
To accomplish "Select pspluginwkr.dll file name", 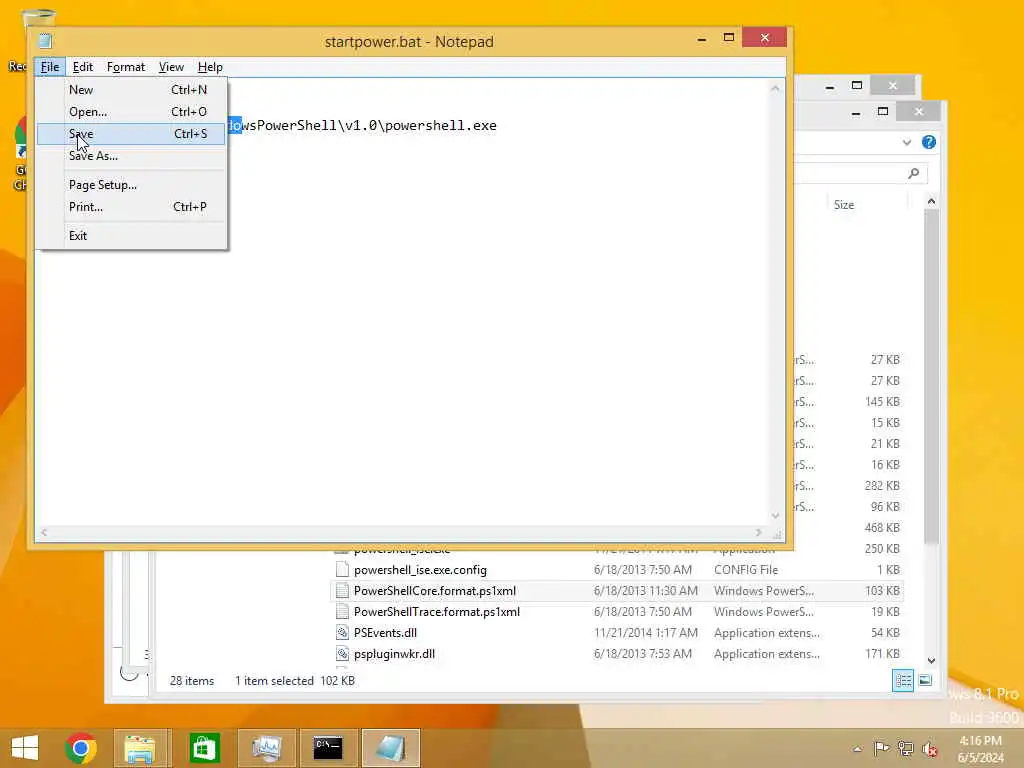I will tap(394, 653).
